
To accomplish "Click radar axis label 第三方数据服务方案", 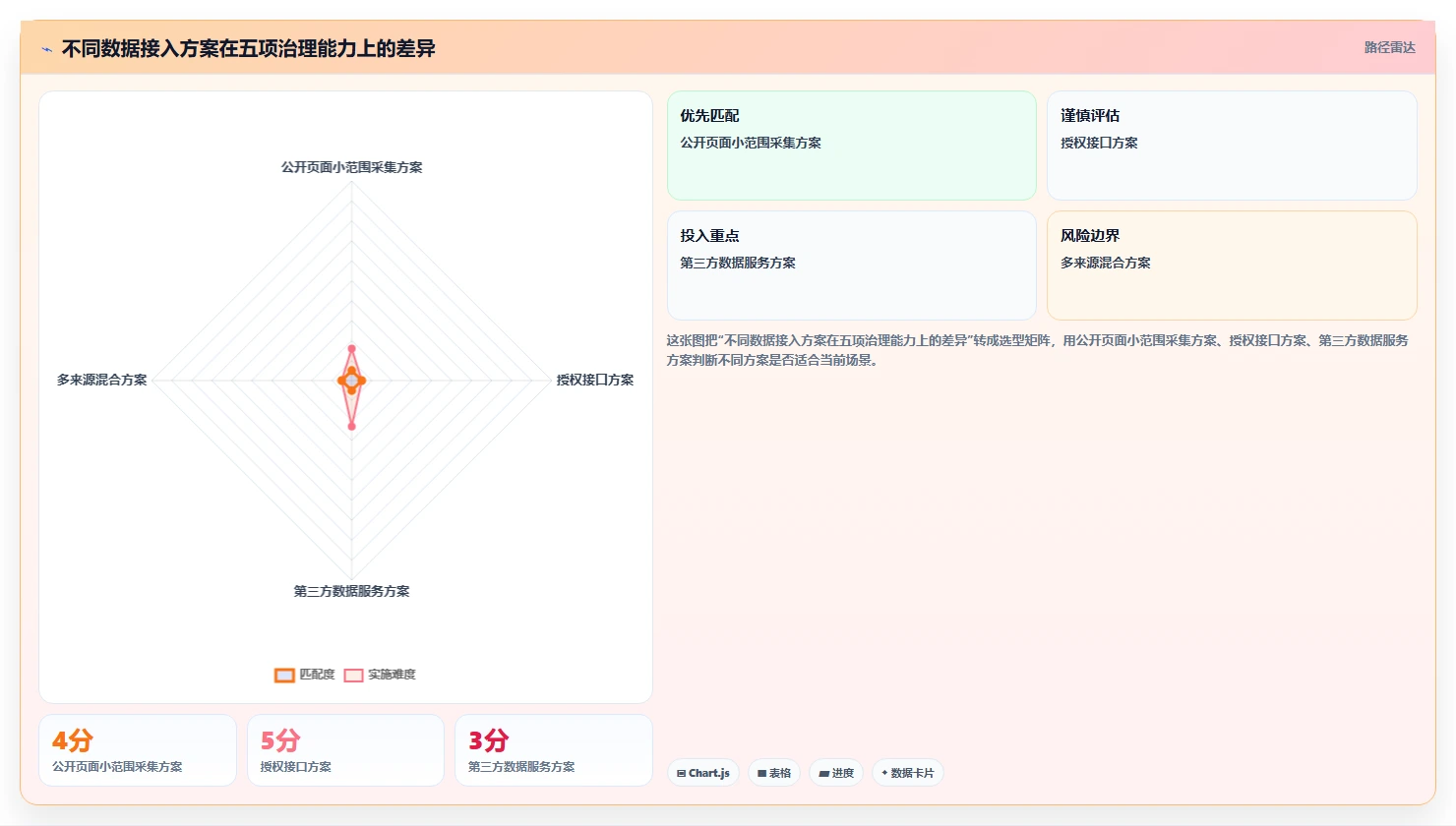I will click(352, 591).
